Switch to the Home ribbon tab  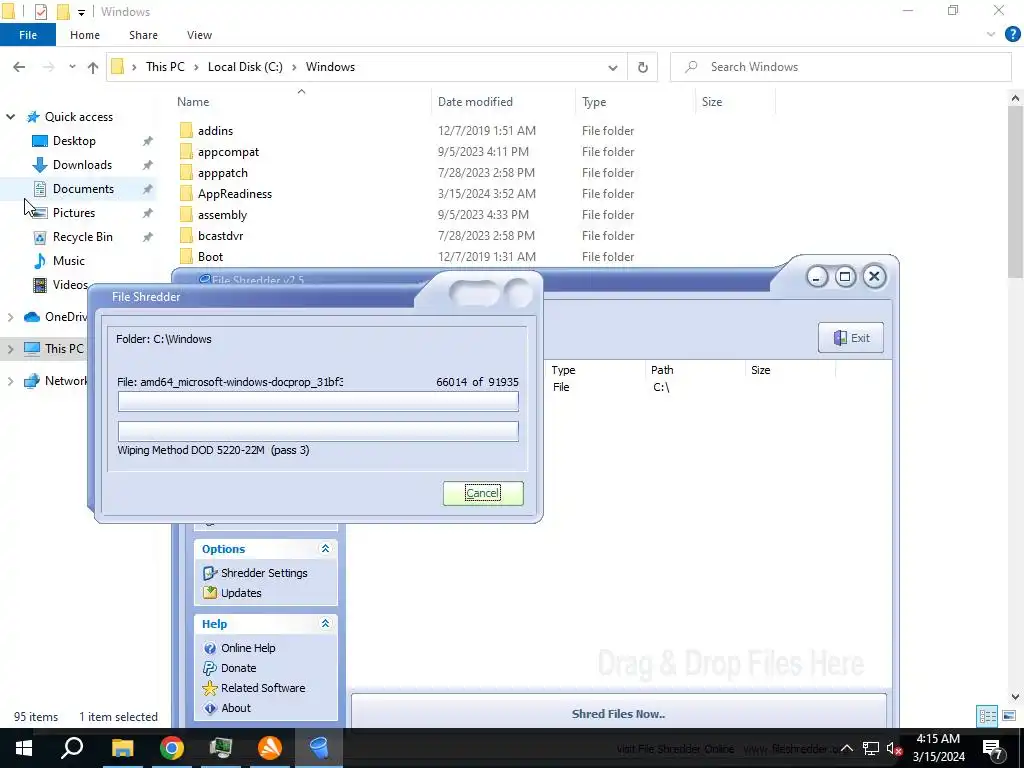tap(85, 35)
